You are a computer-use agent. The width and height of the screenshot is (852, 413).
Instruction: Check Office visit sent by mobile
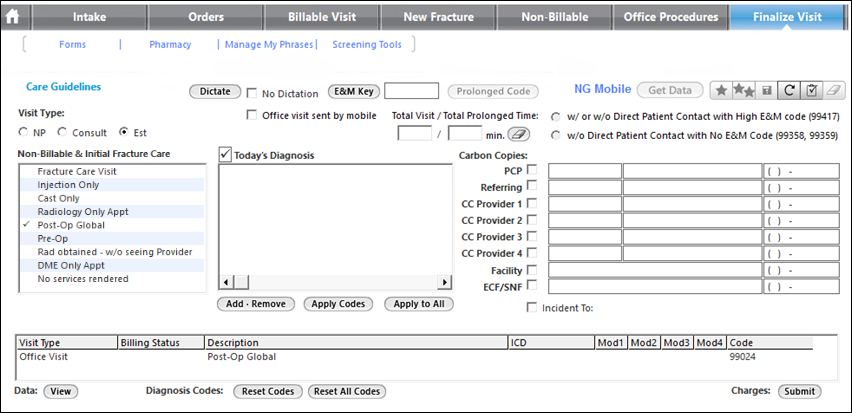[252, 115]
